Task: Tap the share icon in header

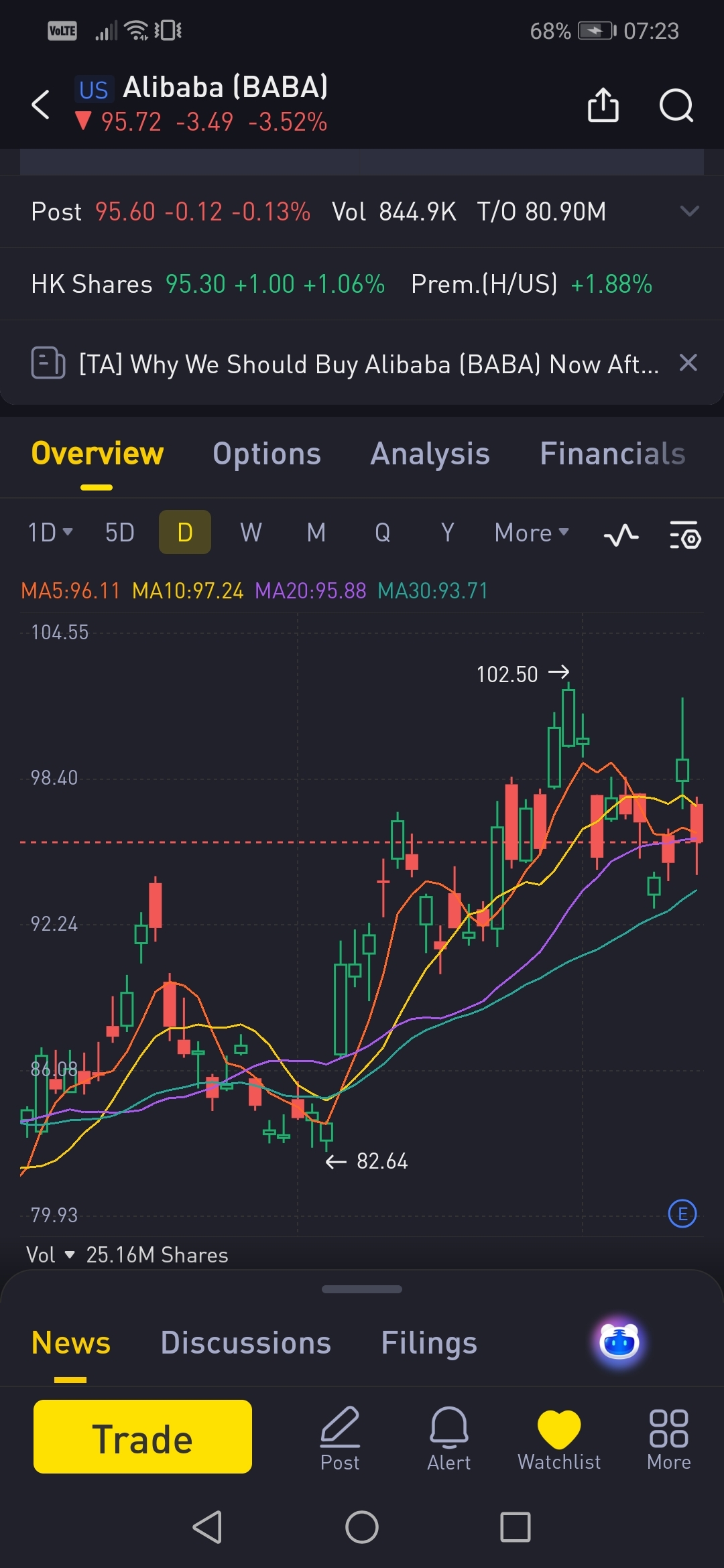Action: 603,105
